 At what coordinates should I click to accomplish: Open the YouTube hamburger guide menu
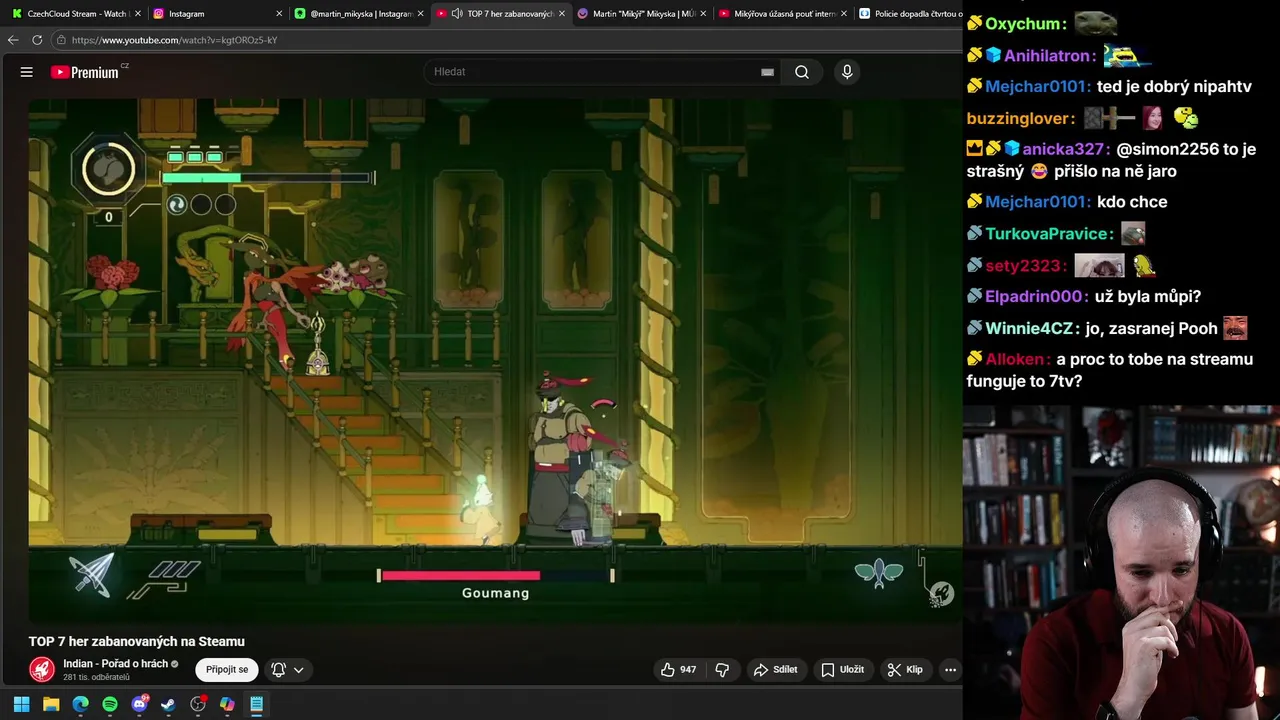coord(27,72)
